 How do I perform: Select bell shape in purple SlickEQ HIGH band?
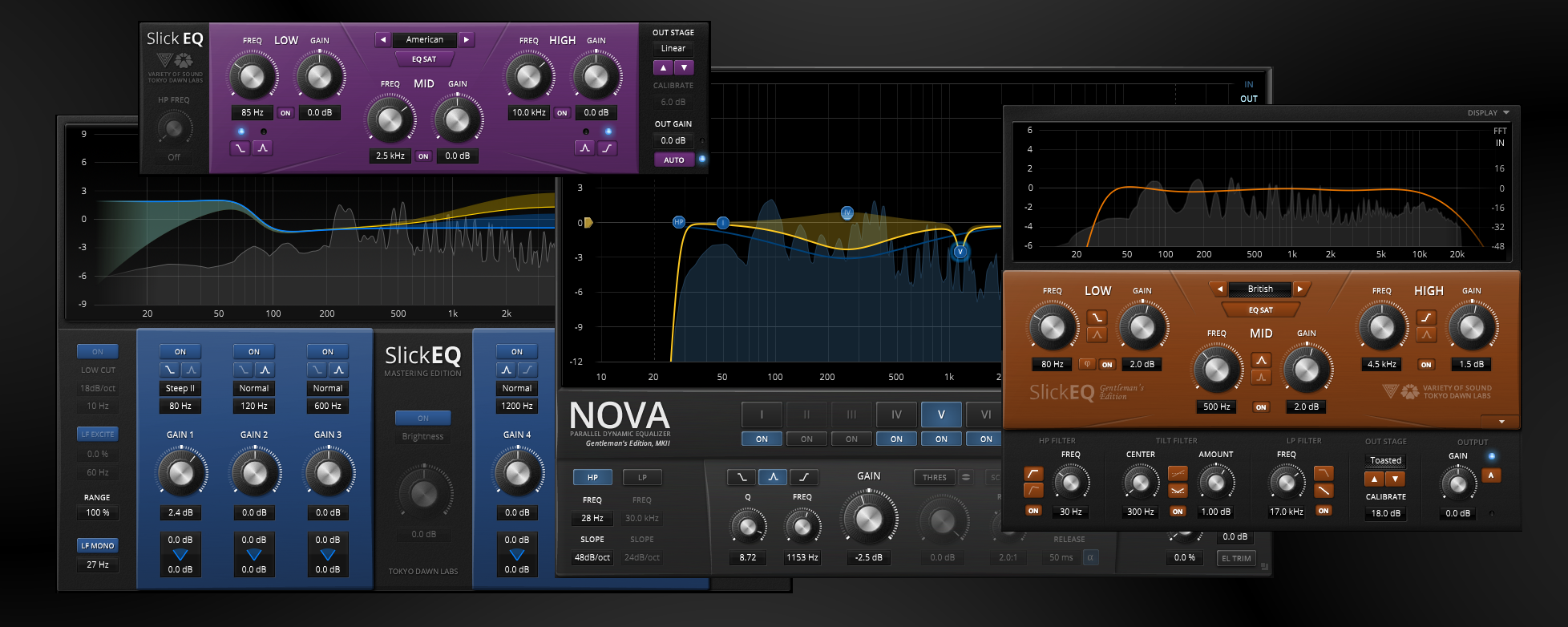point(585,148)
